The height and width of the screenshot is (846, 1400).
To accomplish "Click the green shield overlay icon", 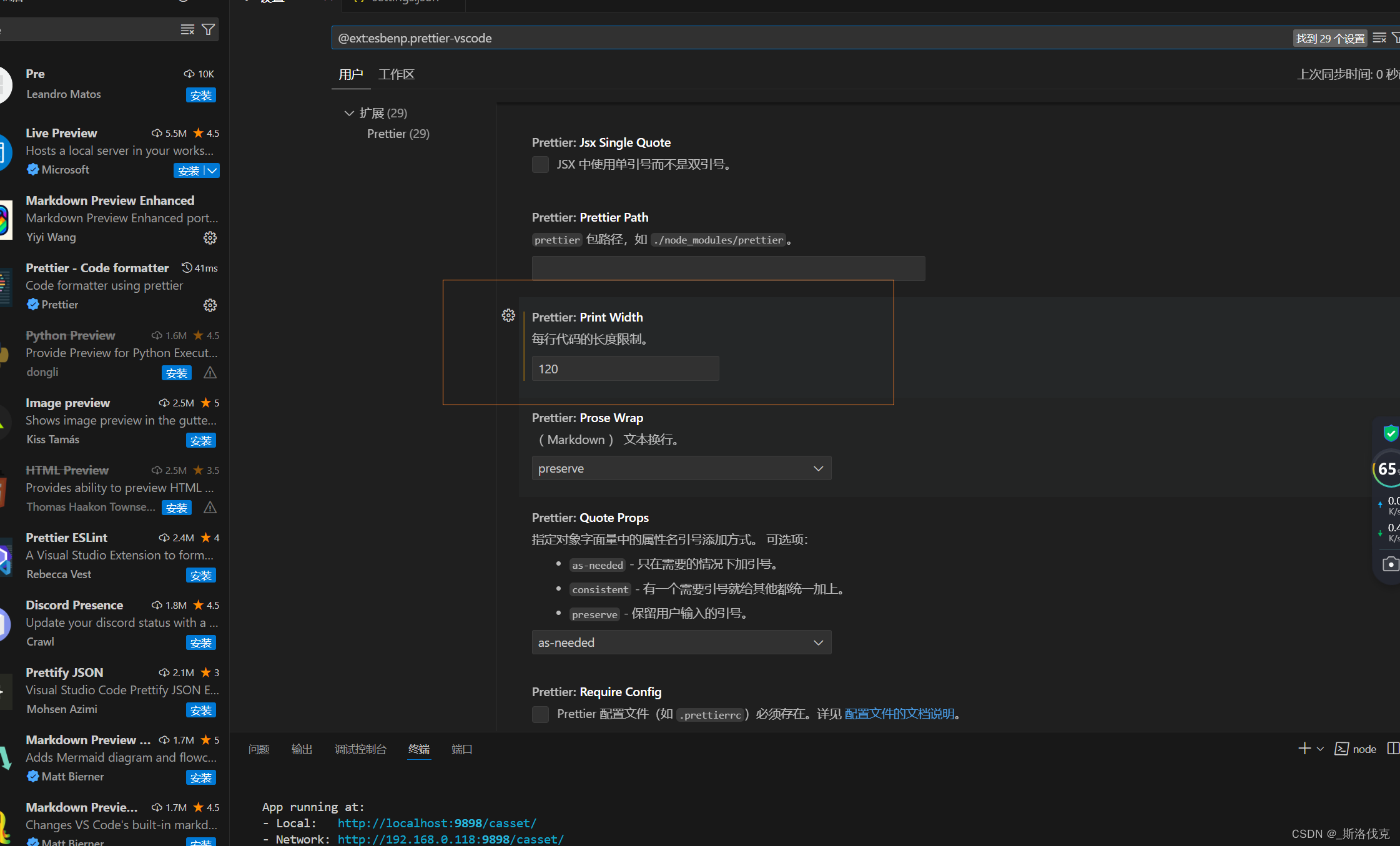I will coord(1391,433).
